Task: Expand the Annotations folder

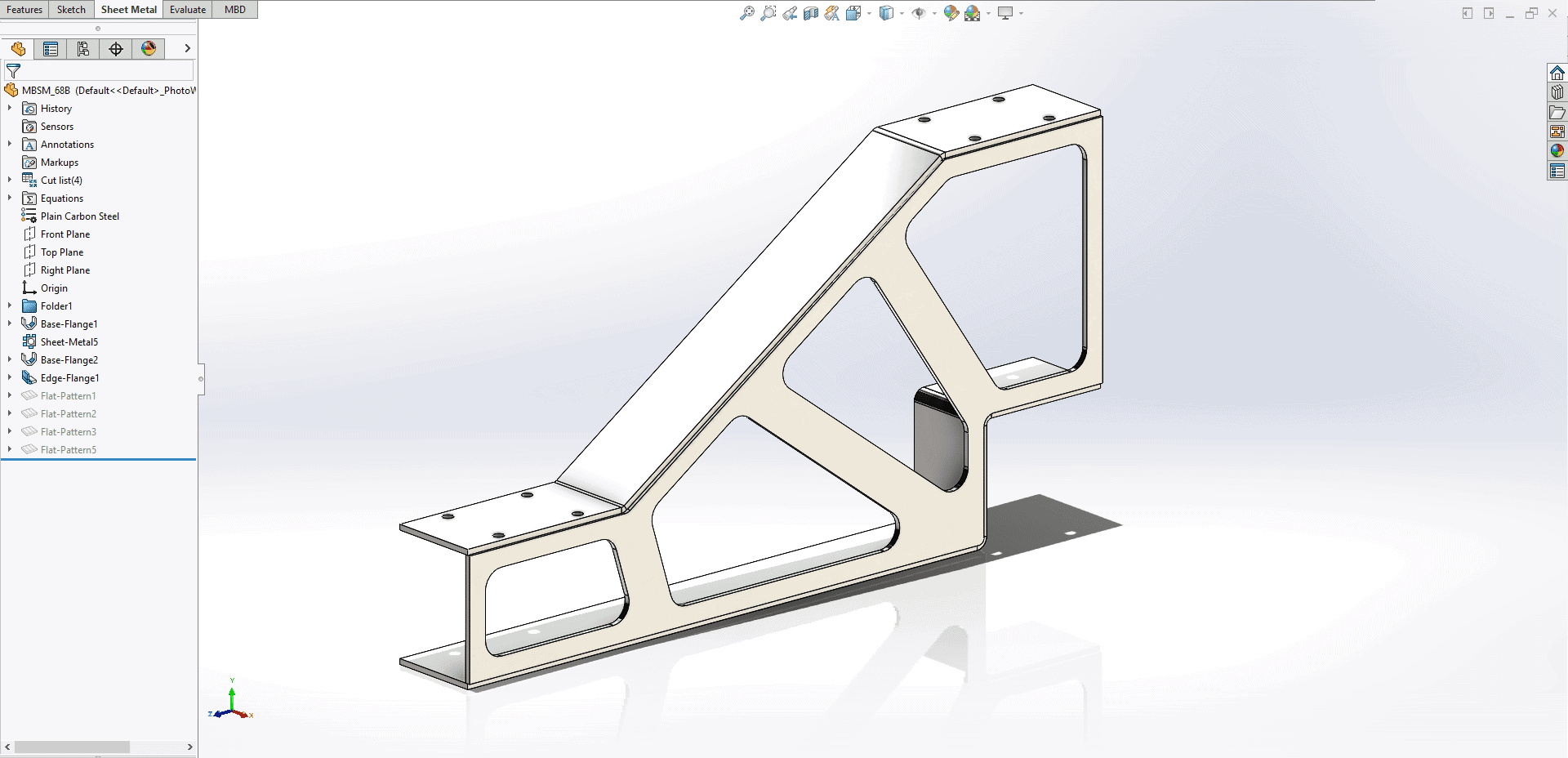Action: 10,145
